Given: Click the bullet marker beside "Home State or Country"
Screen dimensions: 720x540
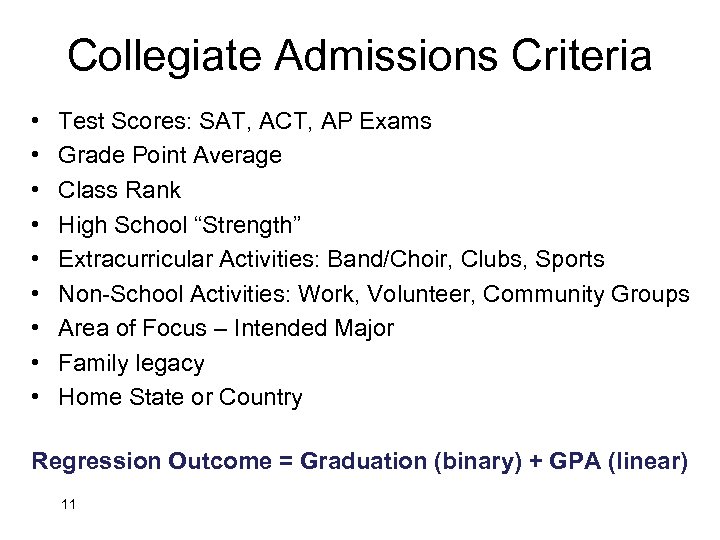Looking at the screenshot, I should pyautogui.click(x=36, y=398).
